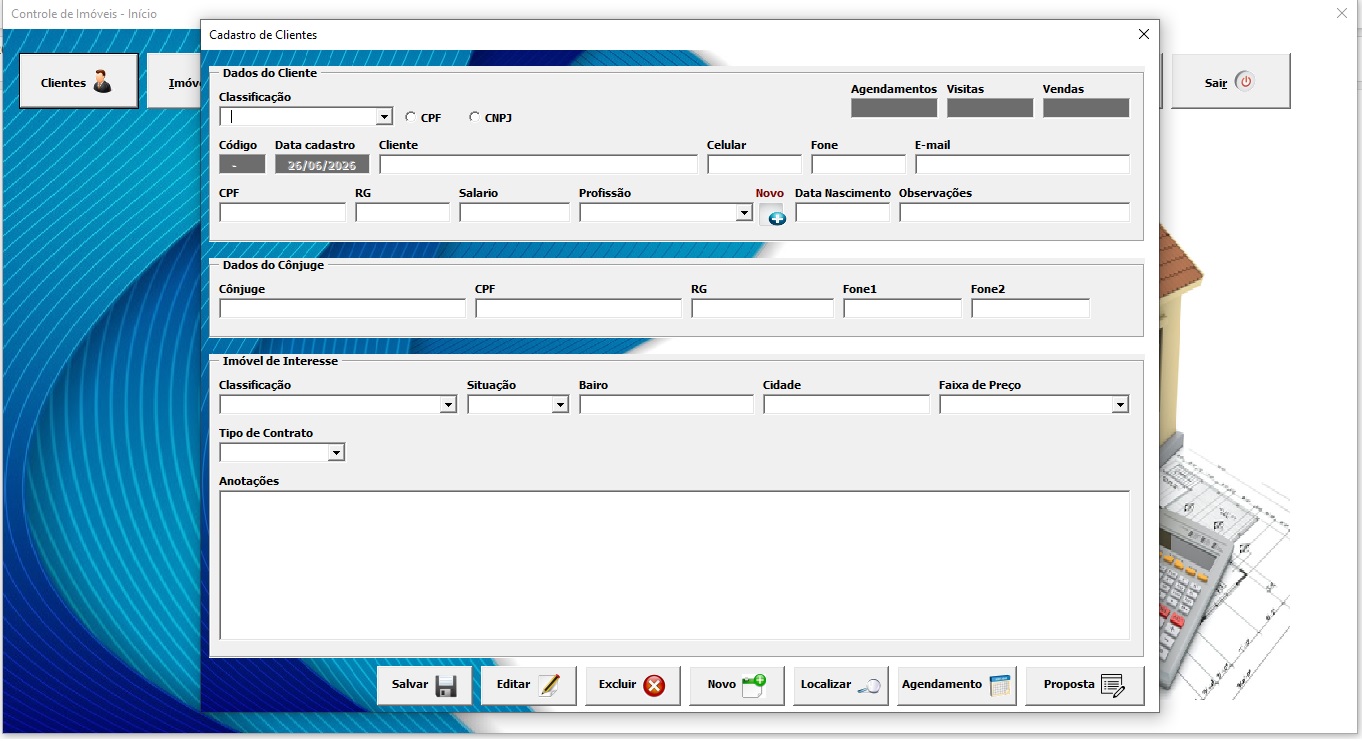Expand the Tipo de Contrato dropdown
Viewport: 1362px width, 741px height.
336,453
